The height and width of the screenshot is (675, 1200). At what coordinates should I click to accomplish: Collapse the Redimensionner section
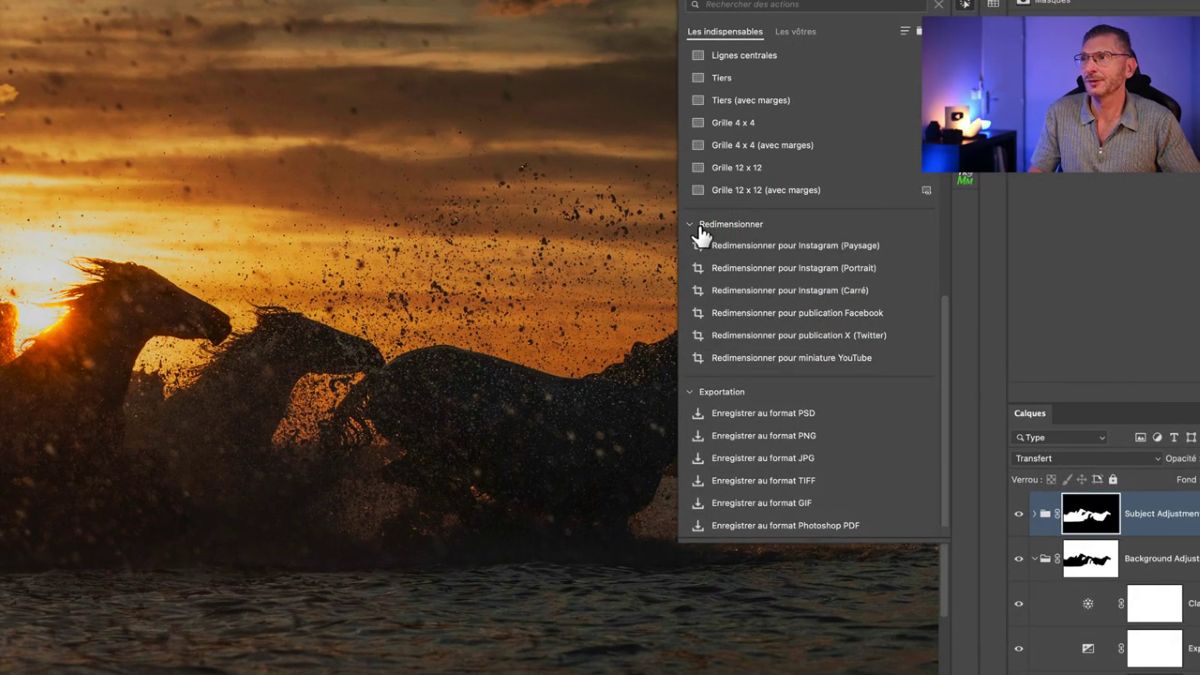pos(689,224)
